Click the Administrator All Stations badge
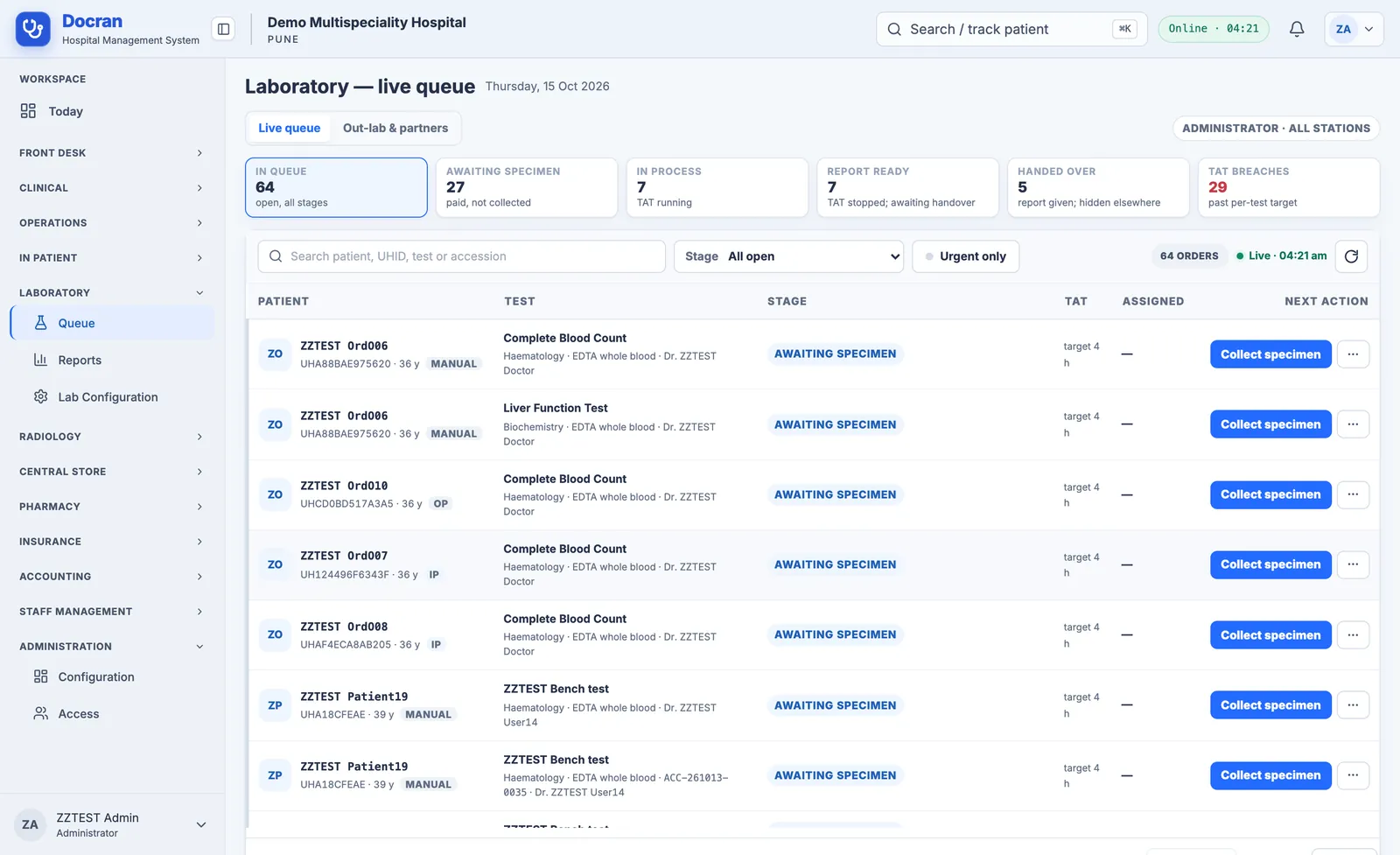 pyautogui.click(x=1276, y=128)
